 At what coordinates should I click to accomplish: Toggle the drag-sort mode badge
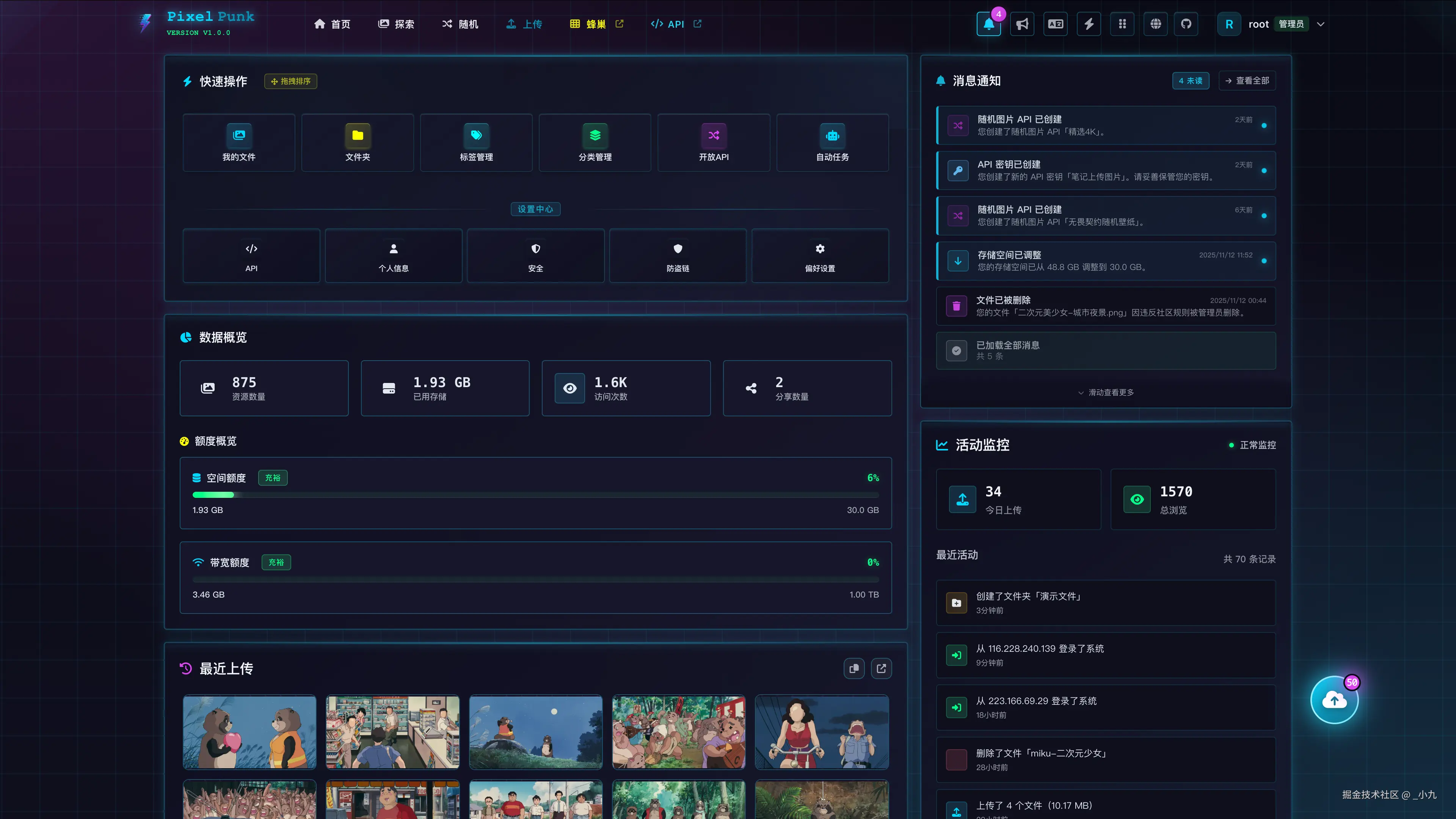pos(290,82)
